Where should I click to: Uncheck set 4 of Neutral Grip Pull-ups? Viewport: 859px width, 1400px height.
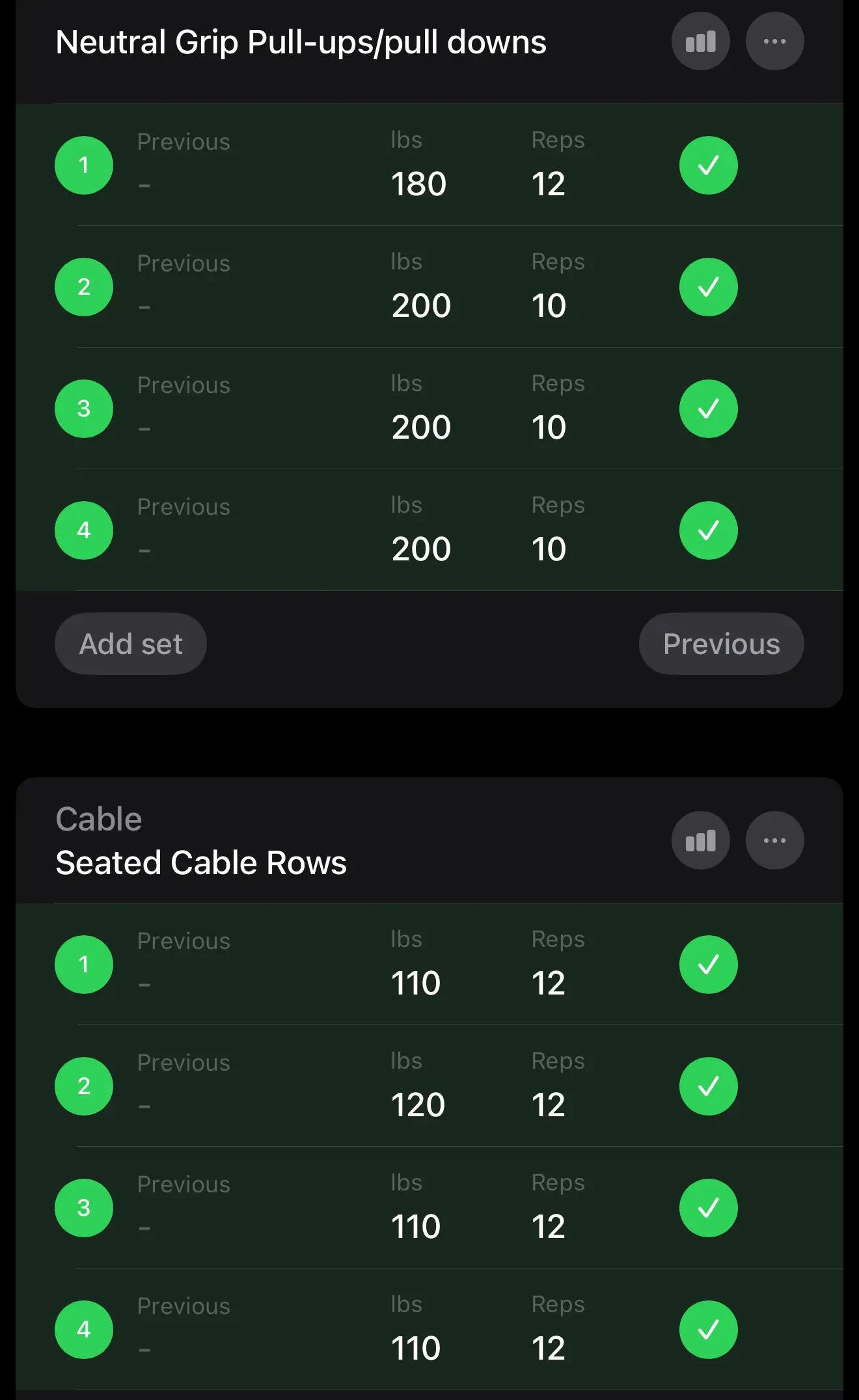tap(708, 530)
